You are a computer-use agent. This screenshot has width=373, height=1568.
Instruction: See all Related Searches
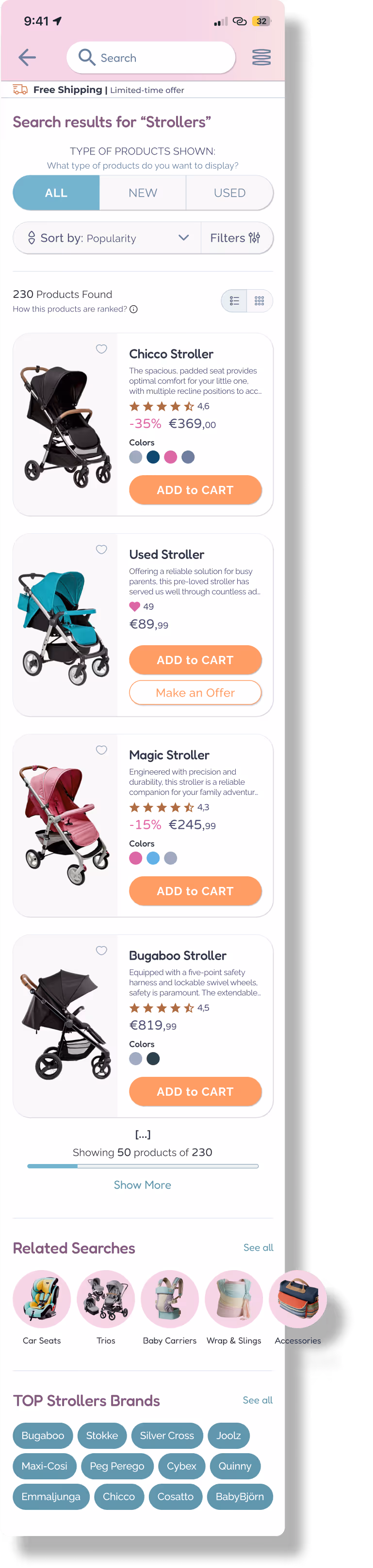[x=259, y=1247]
